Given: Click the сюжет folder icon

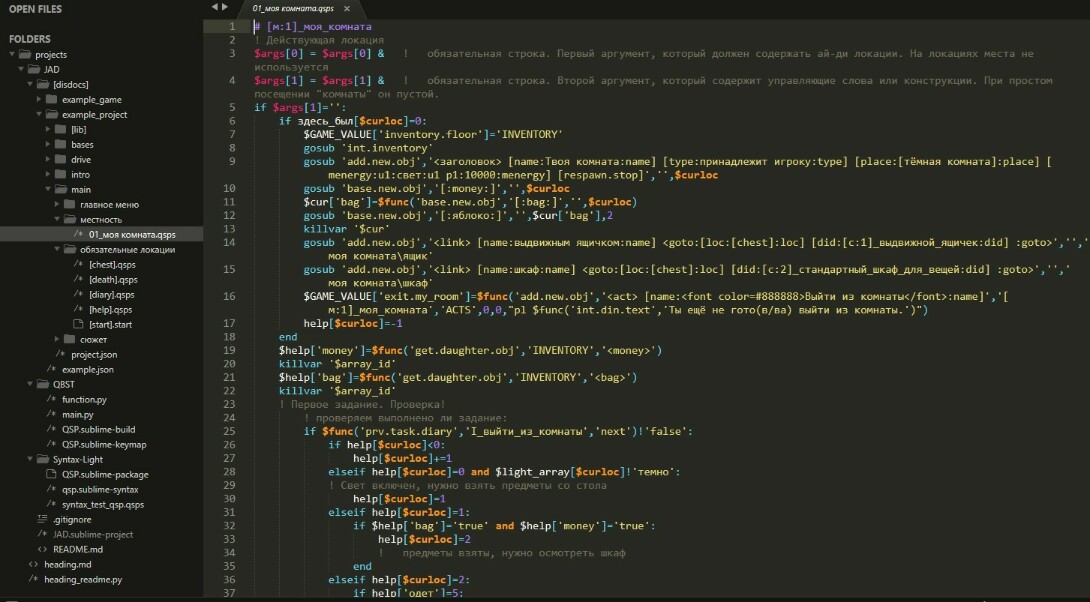Looking at the screenshot, I should click(70, 339).
